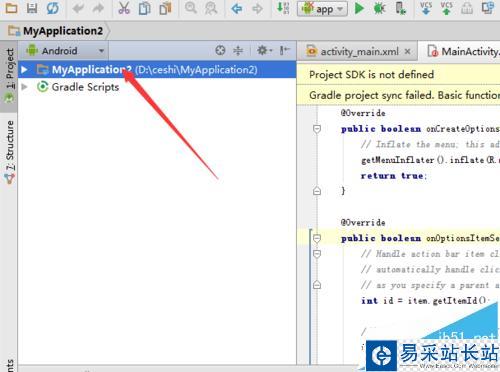
Task: Click the Project SDK is not defined banner
Action: pyautogui.click(x=398, y=74)
